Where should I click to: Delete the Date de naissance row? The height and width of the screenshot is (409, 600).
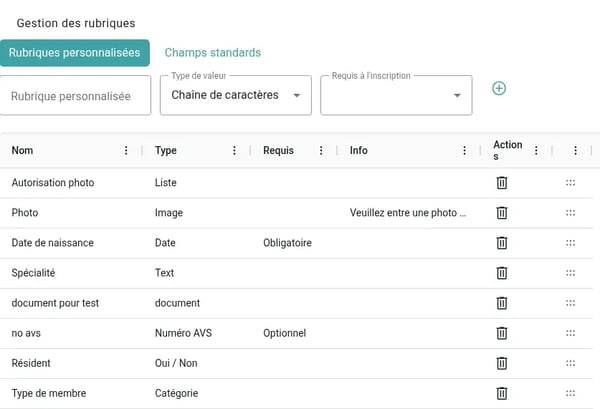(502, 243)
